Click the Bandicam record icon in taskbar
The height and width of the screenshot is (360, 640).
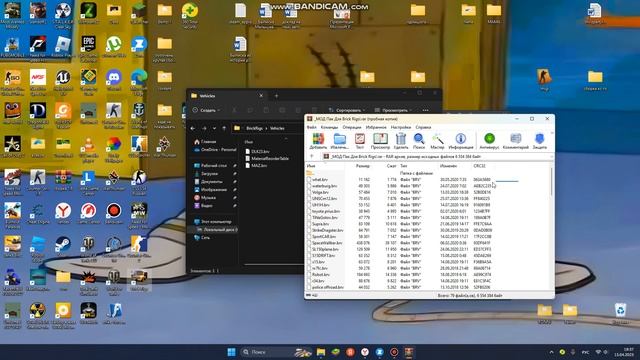pyautogui.click(x=394, y=352)
